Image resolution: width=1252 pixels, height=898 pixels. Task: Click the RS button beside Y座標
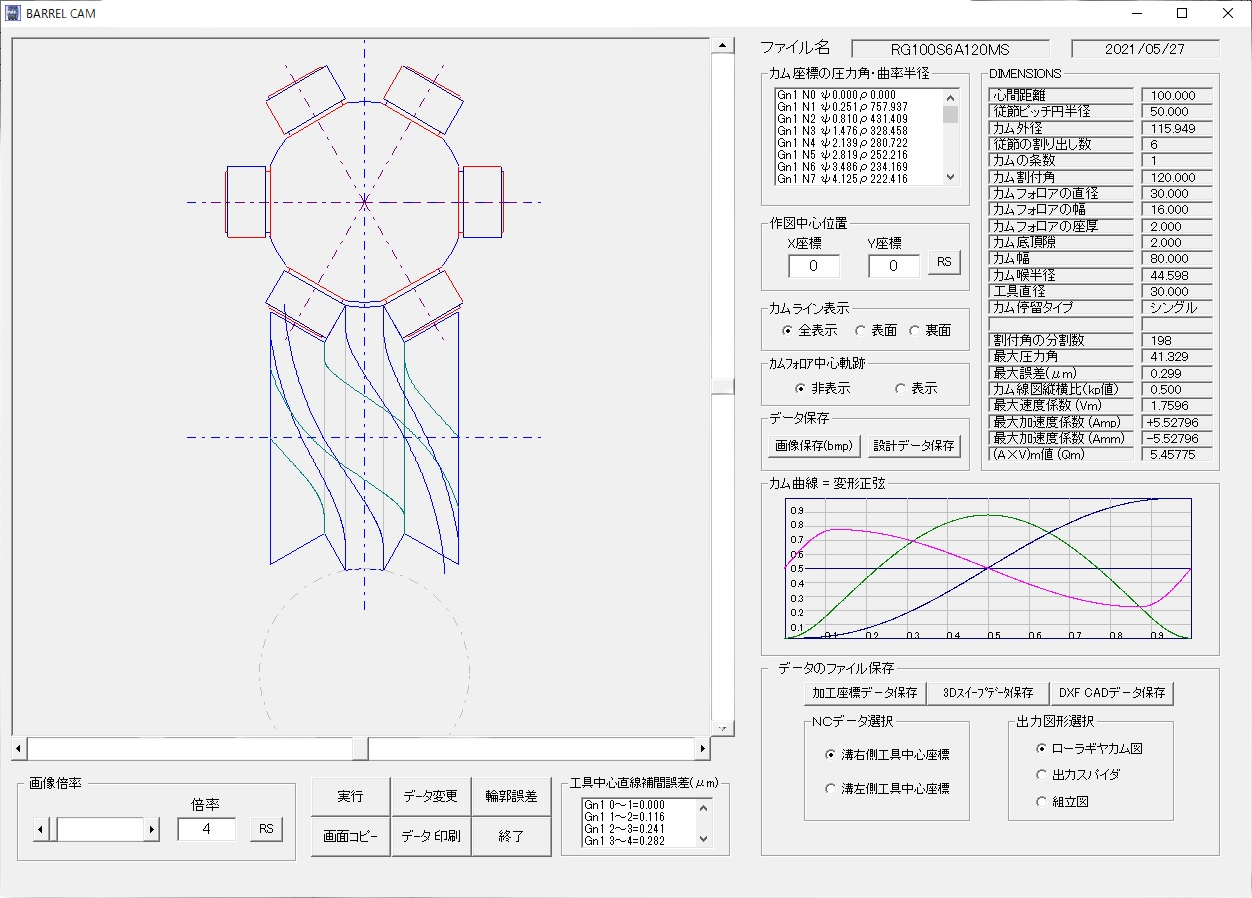click(943, 262)
